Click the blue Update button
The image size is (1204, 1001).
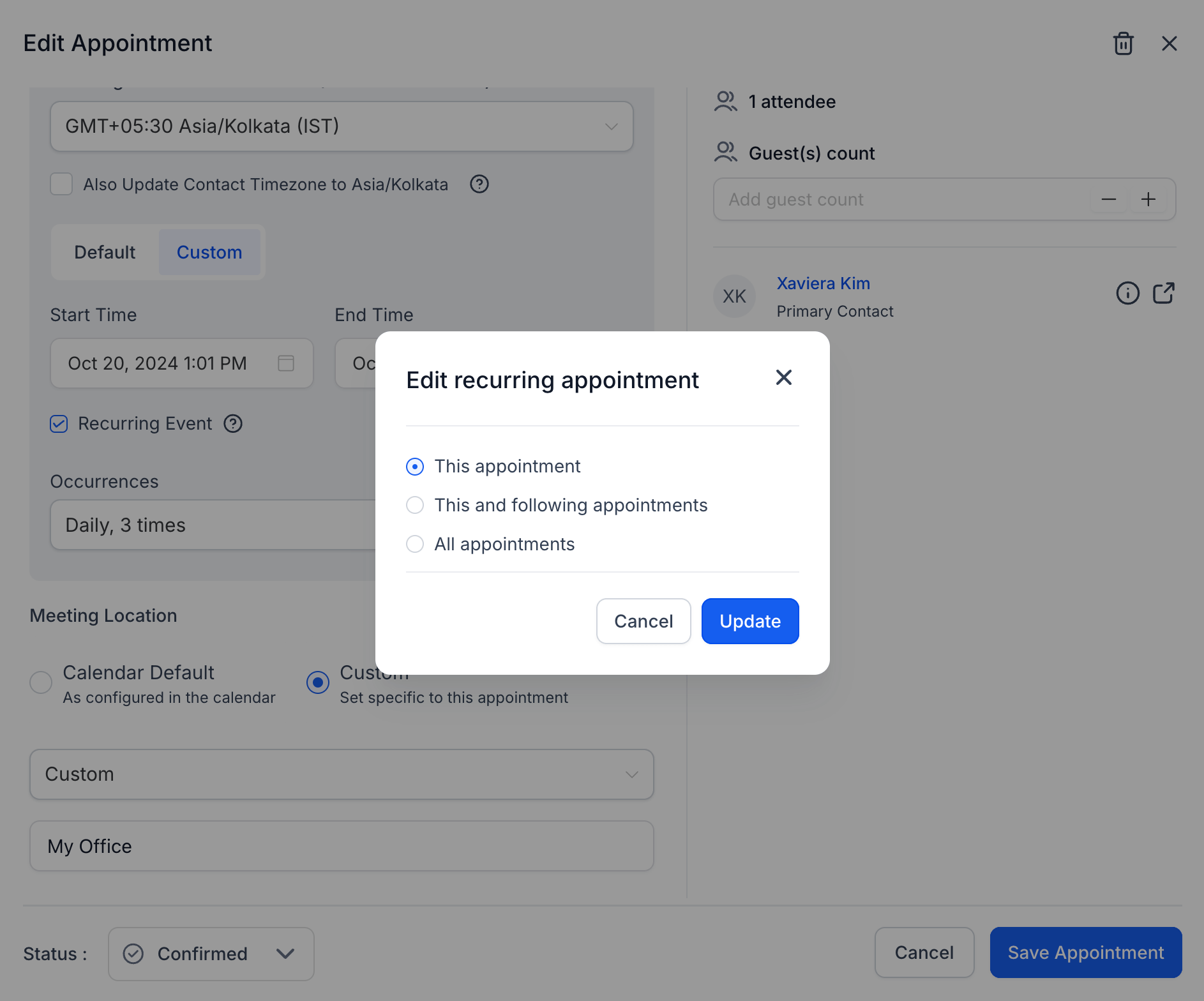750,621
